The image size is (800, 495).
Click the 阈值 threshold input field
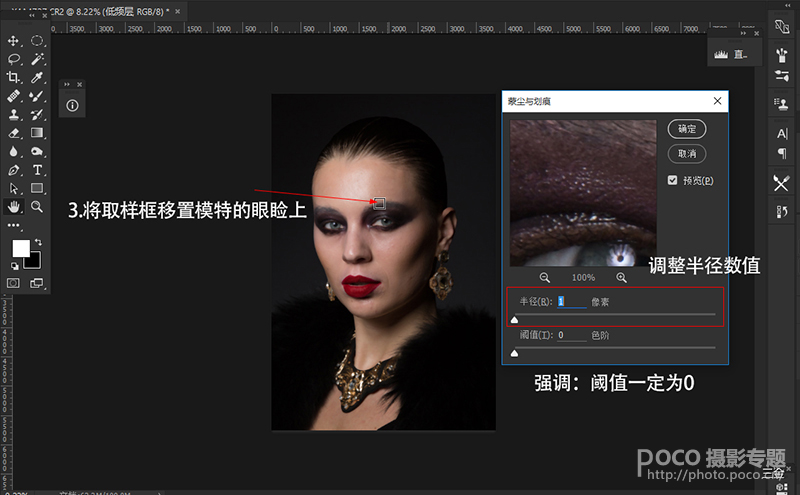click(571, 336)
